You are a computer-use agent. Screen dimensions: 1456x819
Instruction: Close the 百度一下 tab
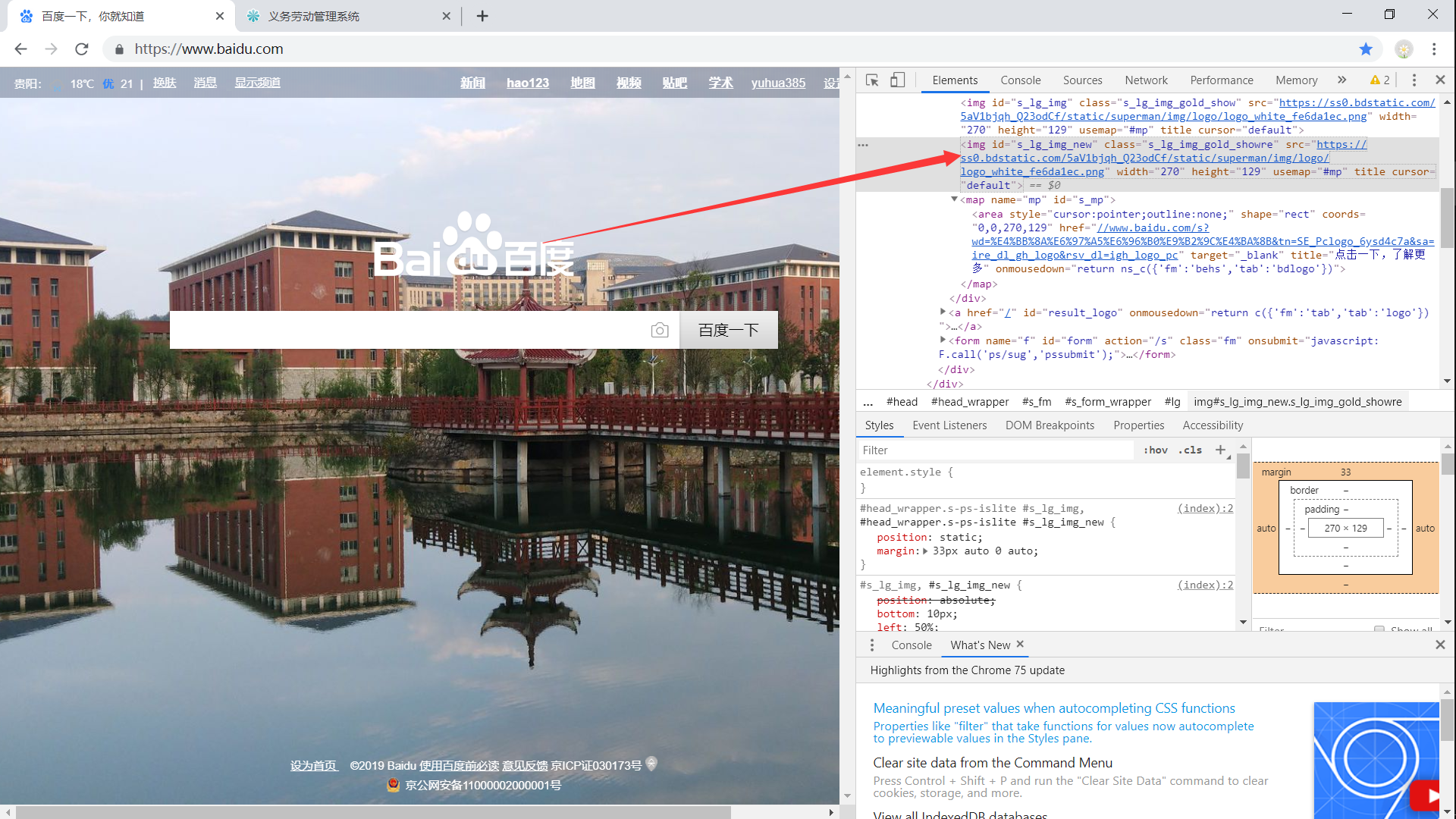220,16
